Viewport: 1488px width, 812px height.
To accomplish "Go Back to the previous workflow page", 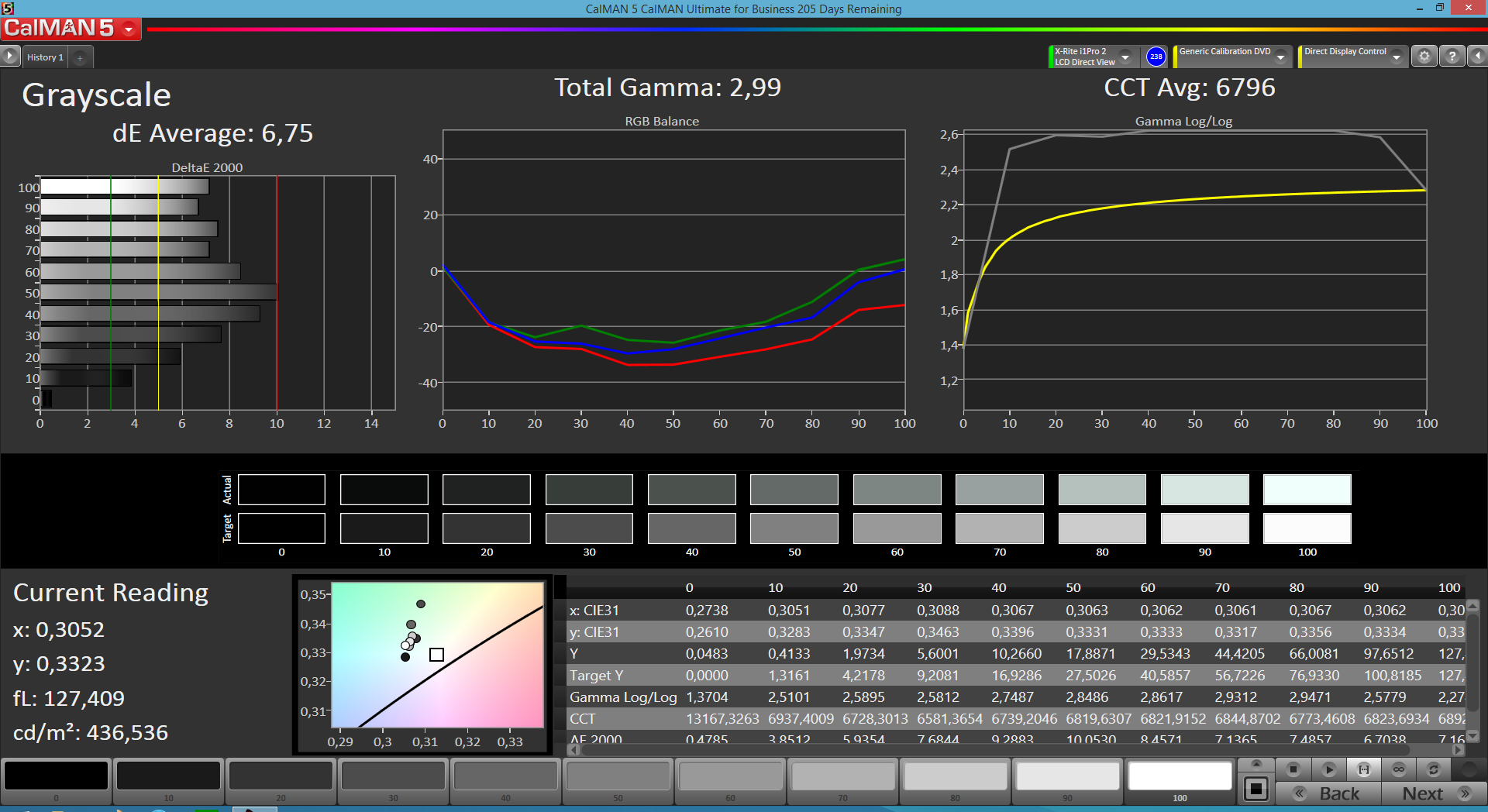I will pyautogui.click(x=1328, y=793).
